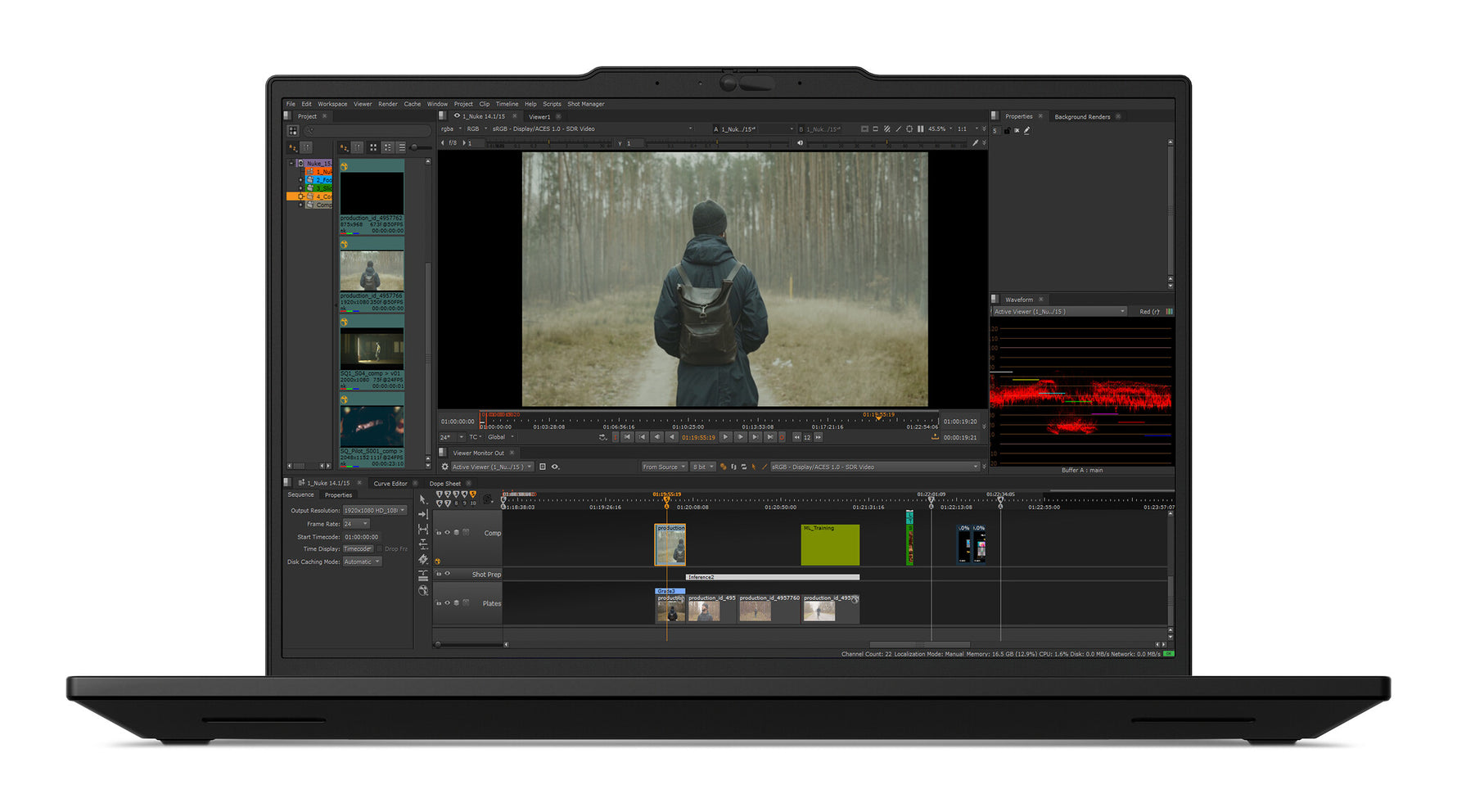Hide the Plates track with eye icon

point(447,603)
